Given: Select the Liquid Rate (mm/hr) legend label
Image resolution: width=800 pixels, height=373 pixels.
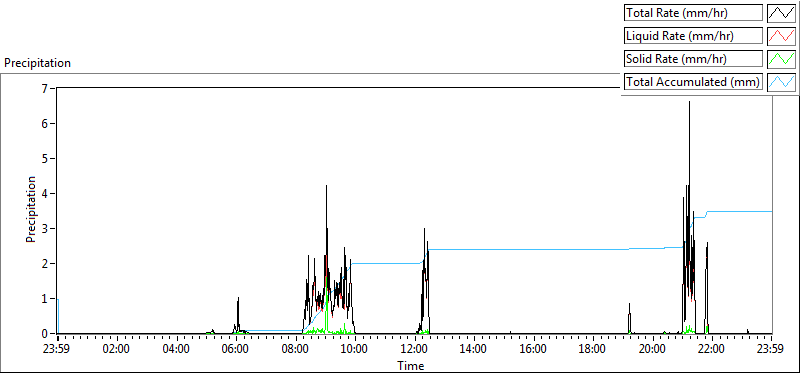Looking at the screenshot, I should pyautogui.click(x=693, y=36).
